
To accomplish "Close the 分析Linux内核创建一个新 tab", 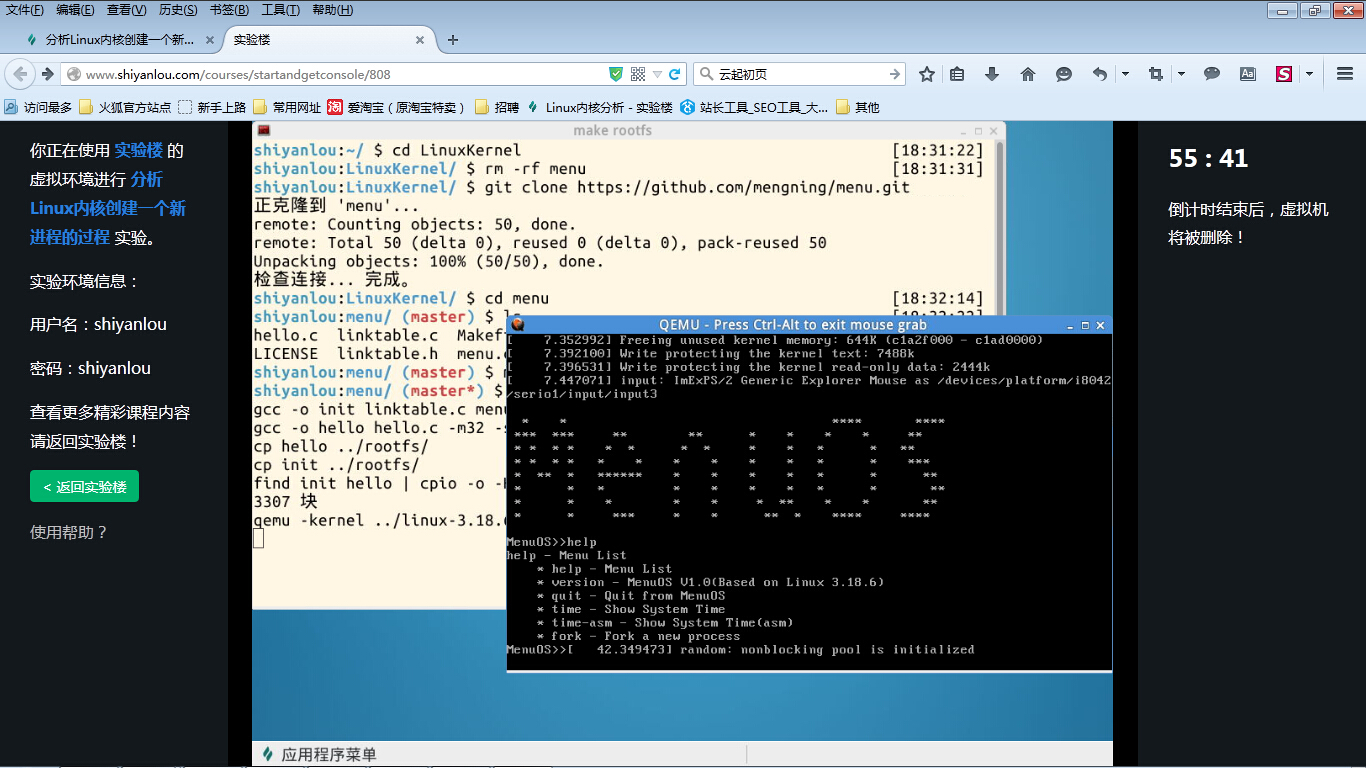I will 210,40.
